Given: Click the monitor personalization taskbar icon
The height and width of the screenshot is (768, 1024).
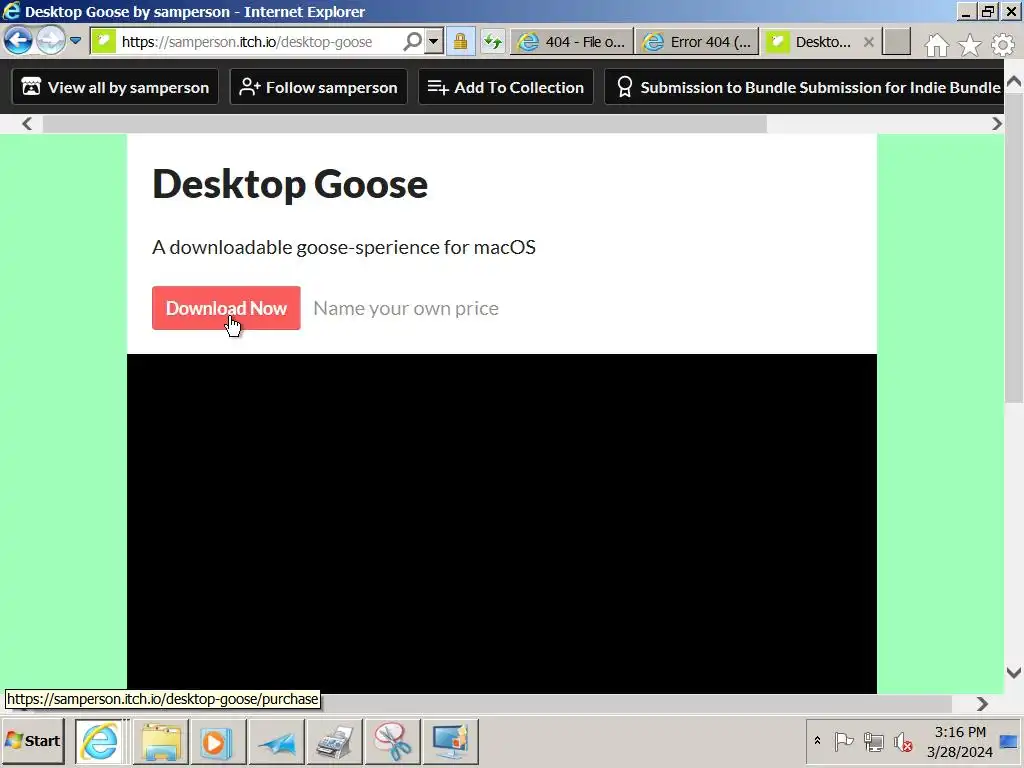Looking at the screenshot, I should (450, 741).
